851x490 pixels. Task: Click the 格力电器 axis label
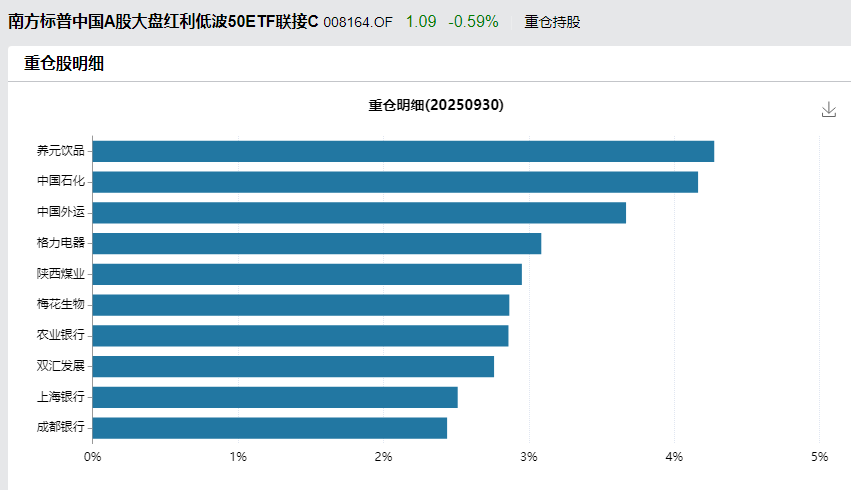[x=61, y=243]
